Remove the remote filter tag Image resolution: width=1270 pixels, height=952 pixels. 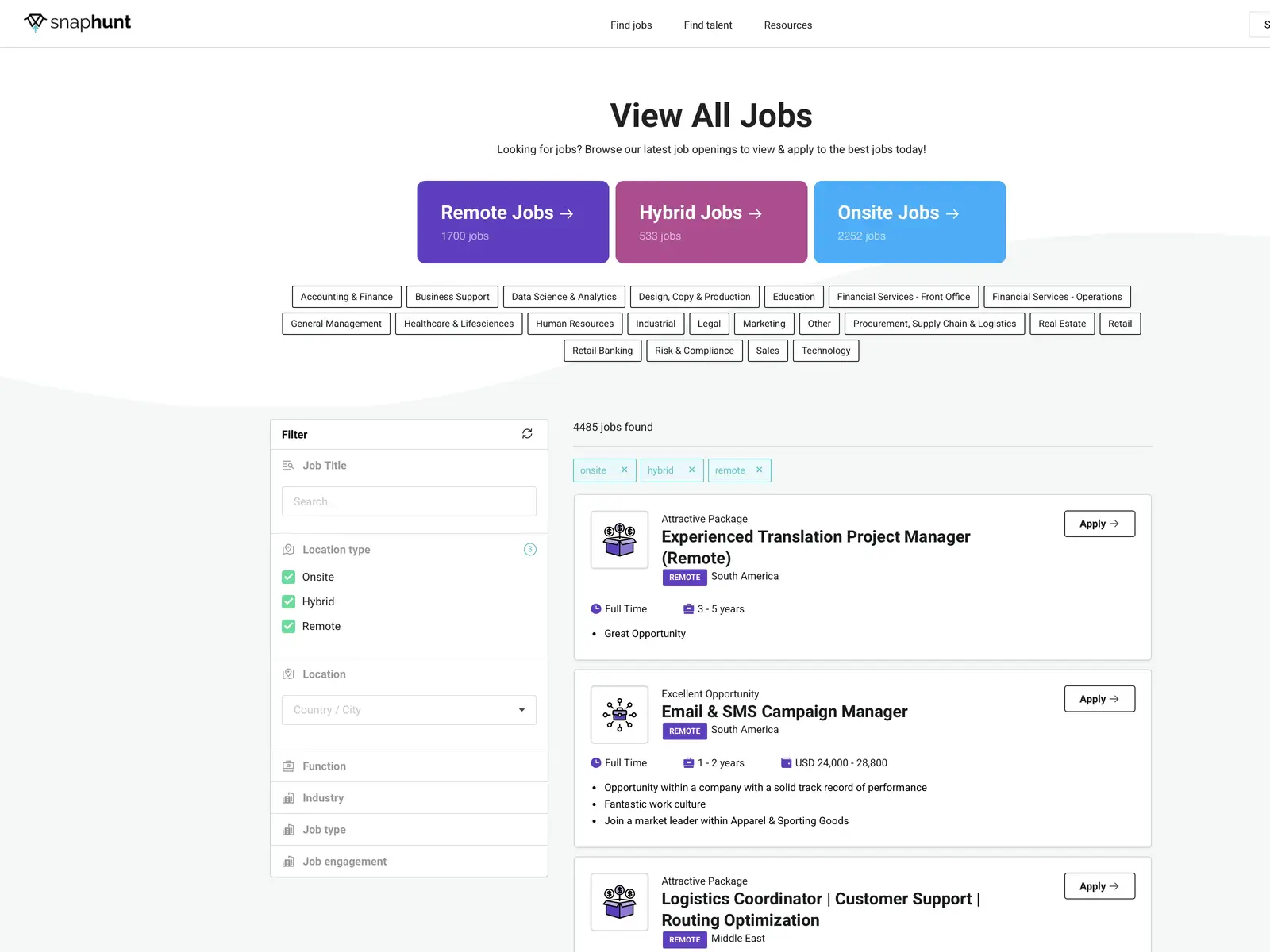point(759,470)
